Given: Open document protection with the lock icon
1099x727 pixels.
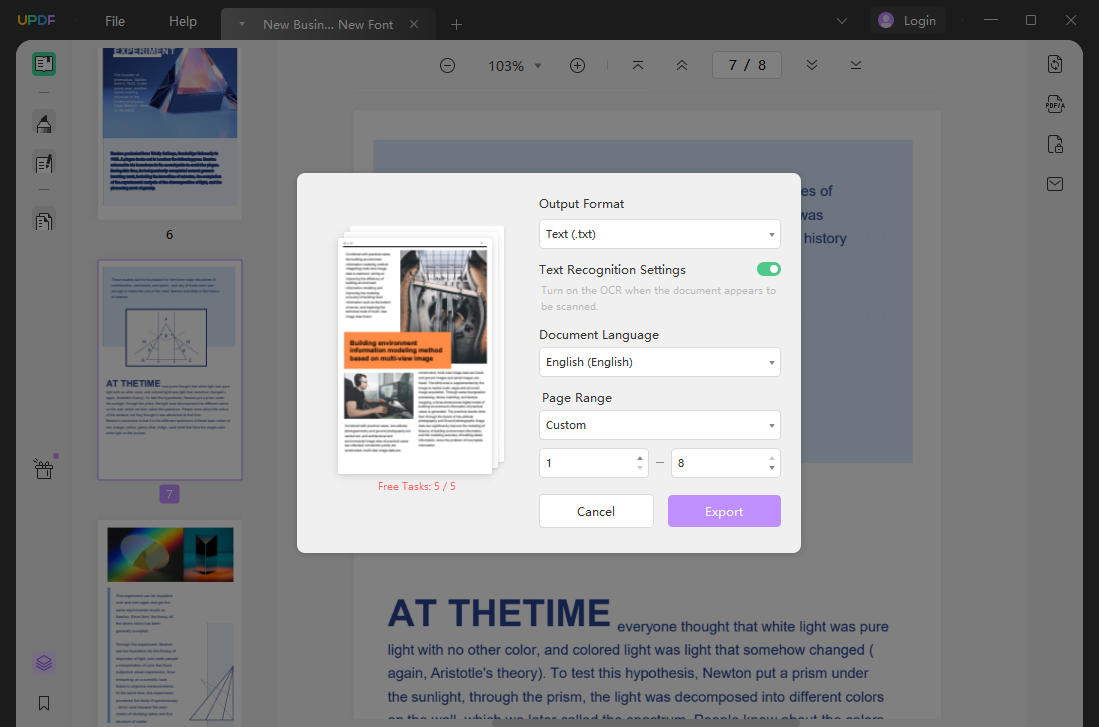Looking at the screenshot, I should point(1055,144).
